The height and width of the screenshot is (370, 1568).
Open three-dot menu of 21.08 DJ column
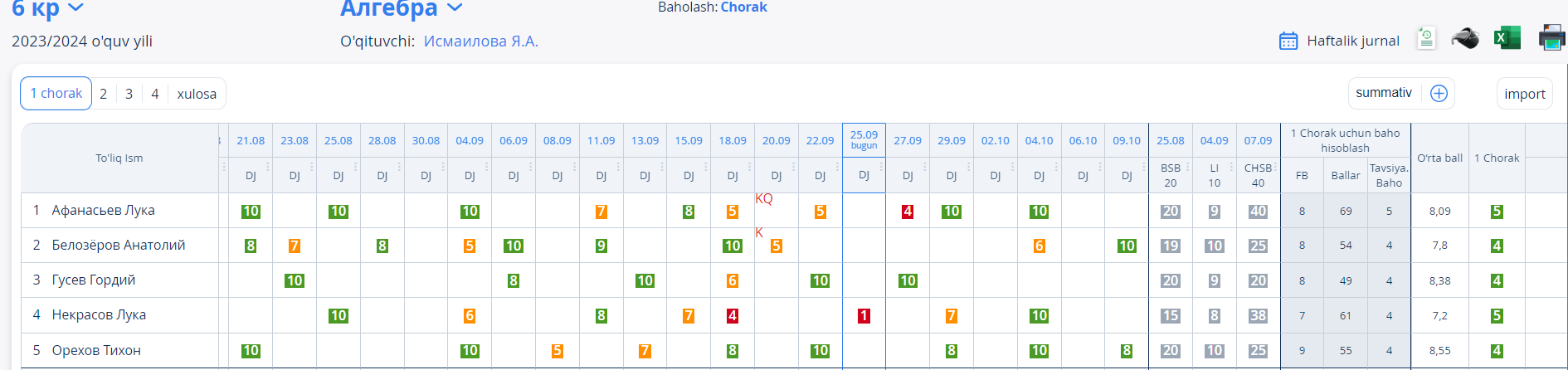pos(268,167)
